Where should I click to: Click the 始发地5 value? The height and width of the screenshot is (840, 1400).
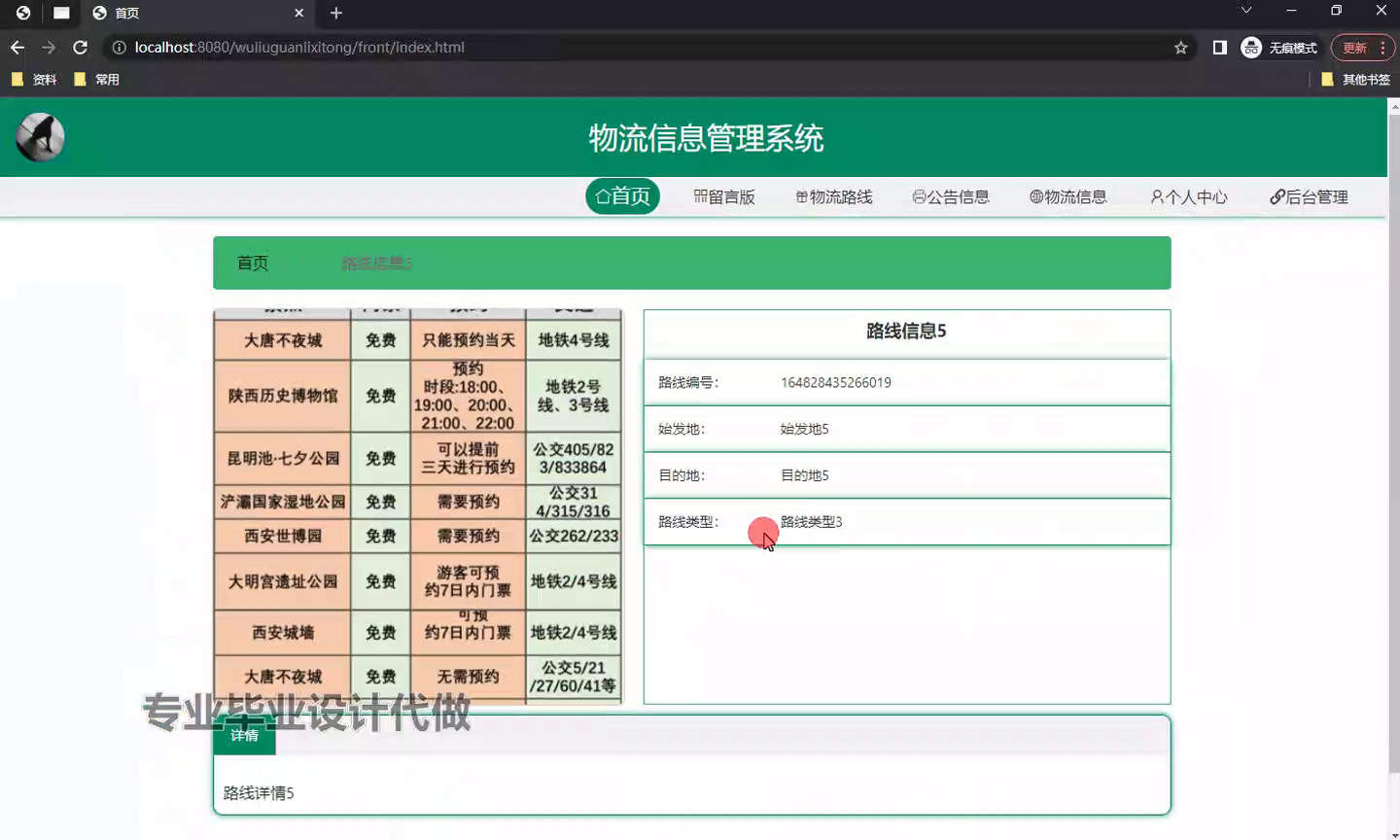tap(805, 430)
